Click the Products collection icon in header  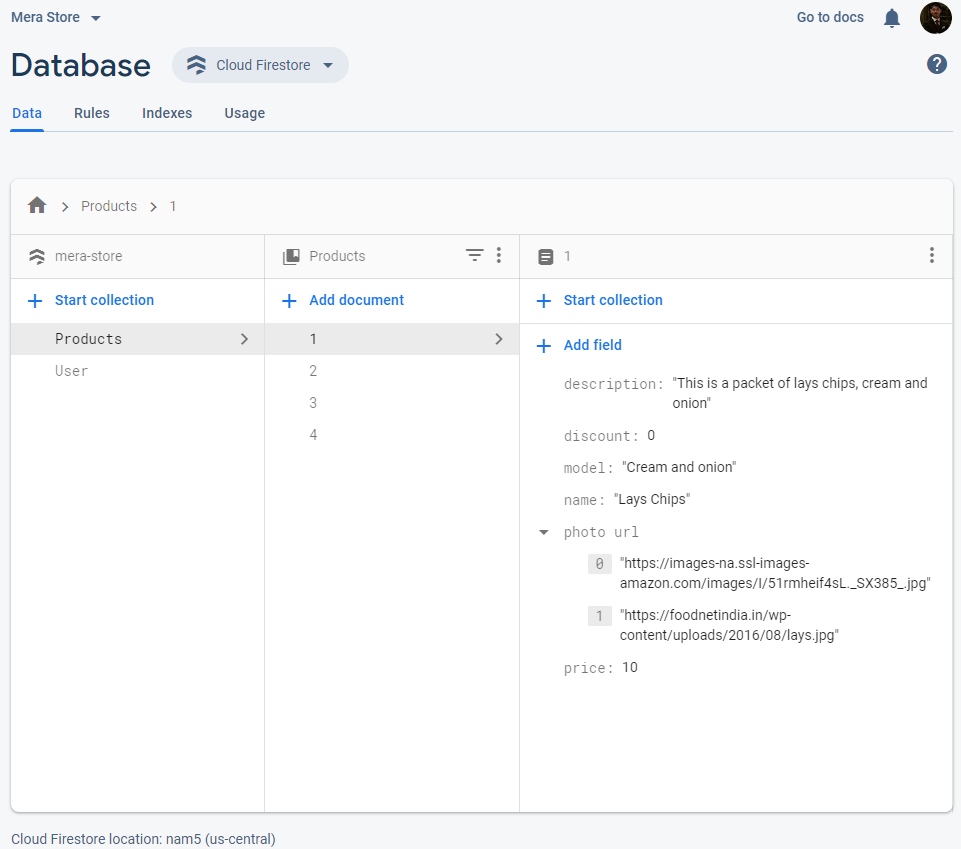coord(291,256)
